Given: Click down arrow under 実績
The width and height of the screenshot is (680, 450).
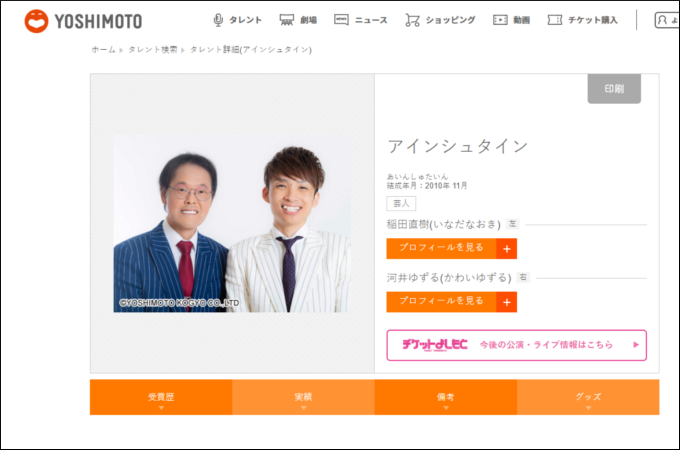Looking at the screenshot, I should tap(304, 408).
